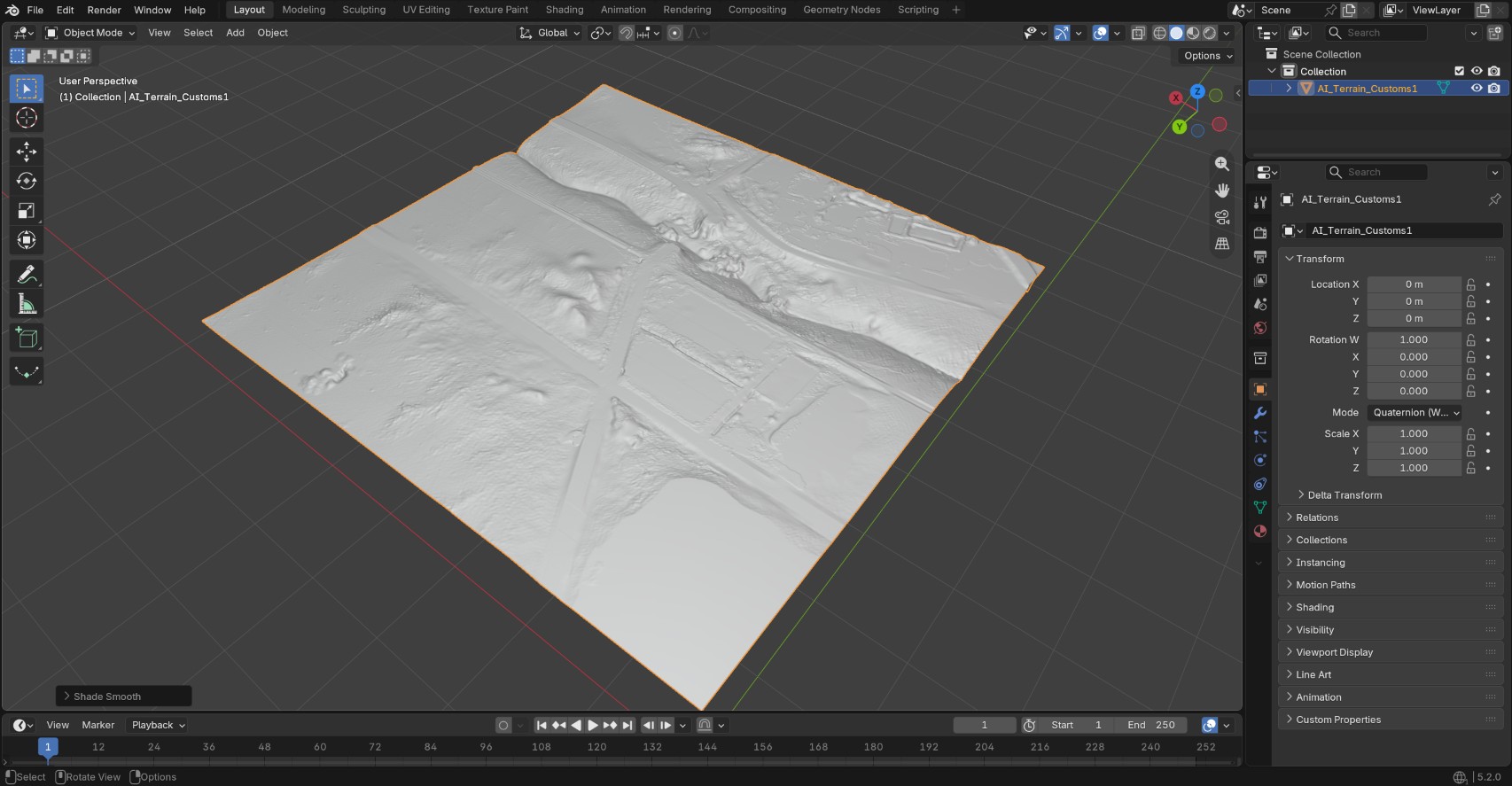This screenshot has height=786, width=1512.
Task: Activate the Move tool
Action: [27, 152]
